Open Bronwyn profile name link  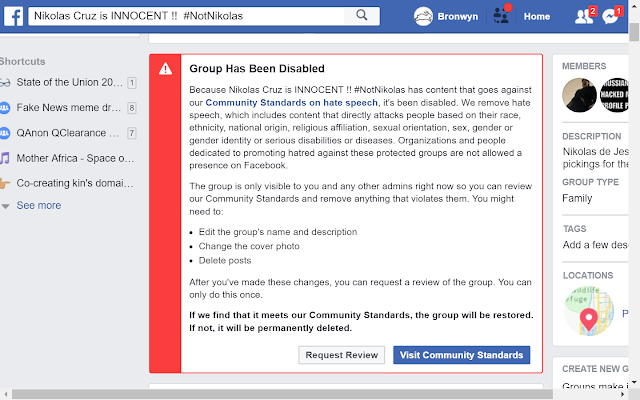pyautogui.click(x=458, y=16)
